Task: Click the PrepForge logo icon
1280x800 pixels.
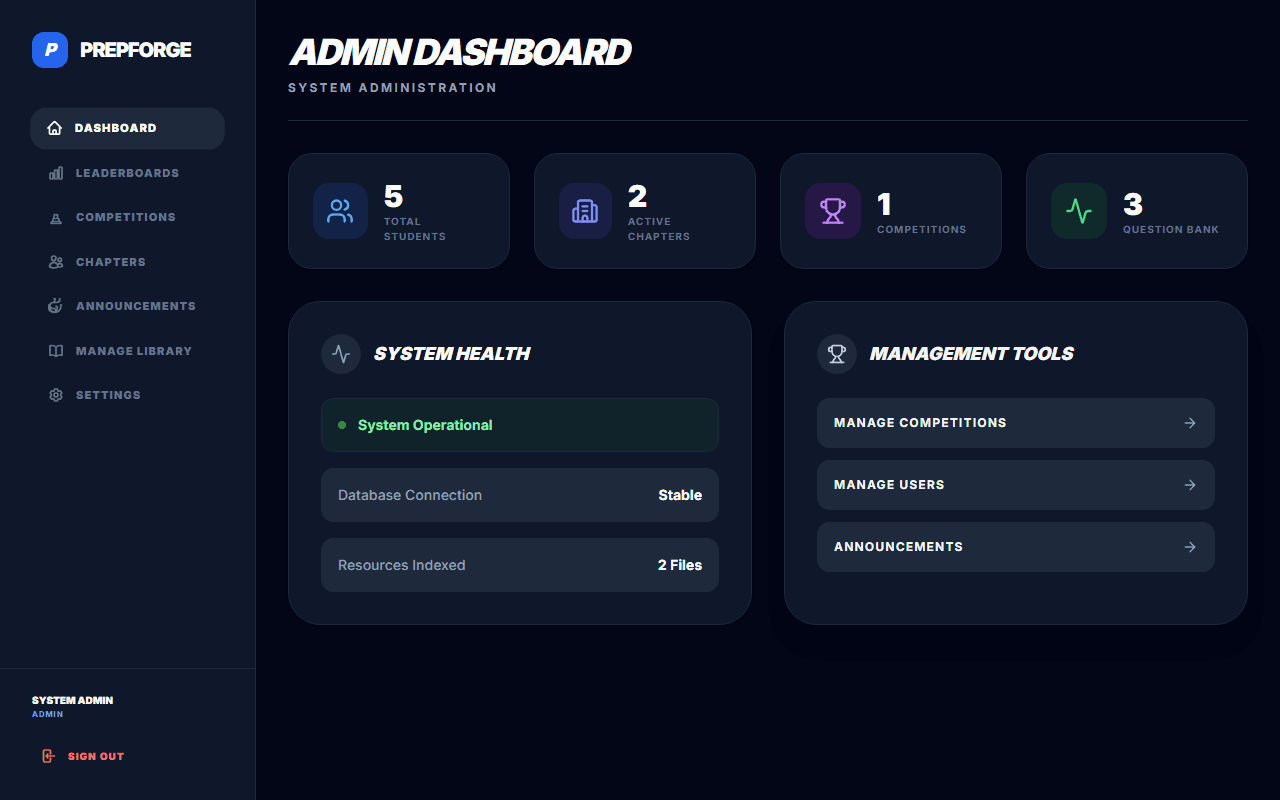Action: click(x=50, y=50)
